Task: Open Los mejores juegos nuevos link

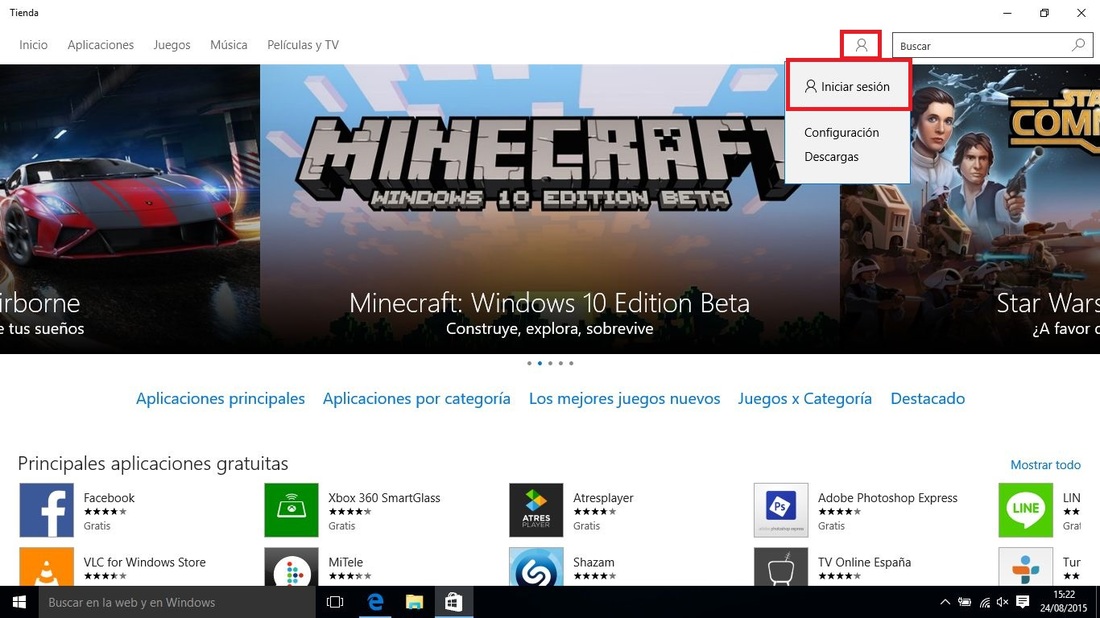Action: pyautogui.click(x=624, y=398)
